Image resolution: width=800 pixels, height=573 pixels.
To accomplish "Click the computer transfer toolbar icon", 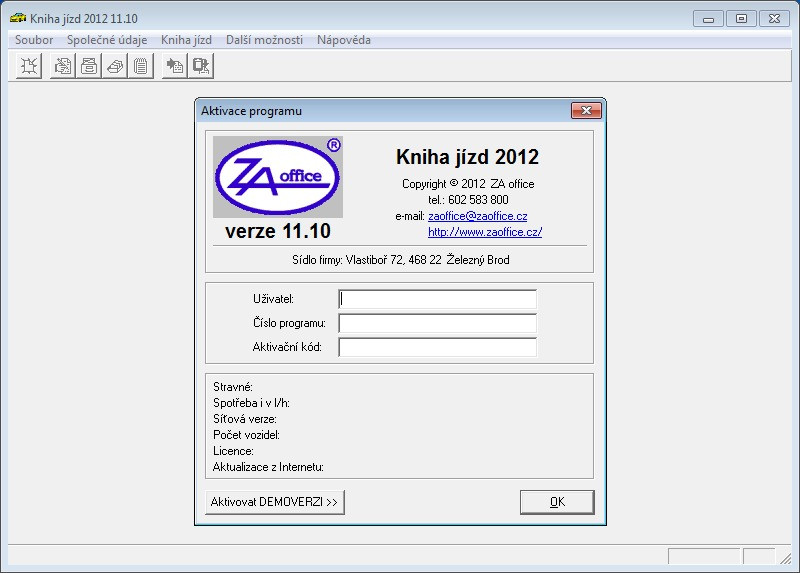I will pyautogui.click(x=201, y=66).
